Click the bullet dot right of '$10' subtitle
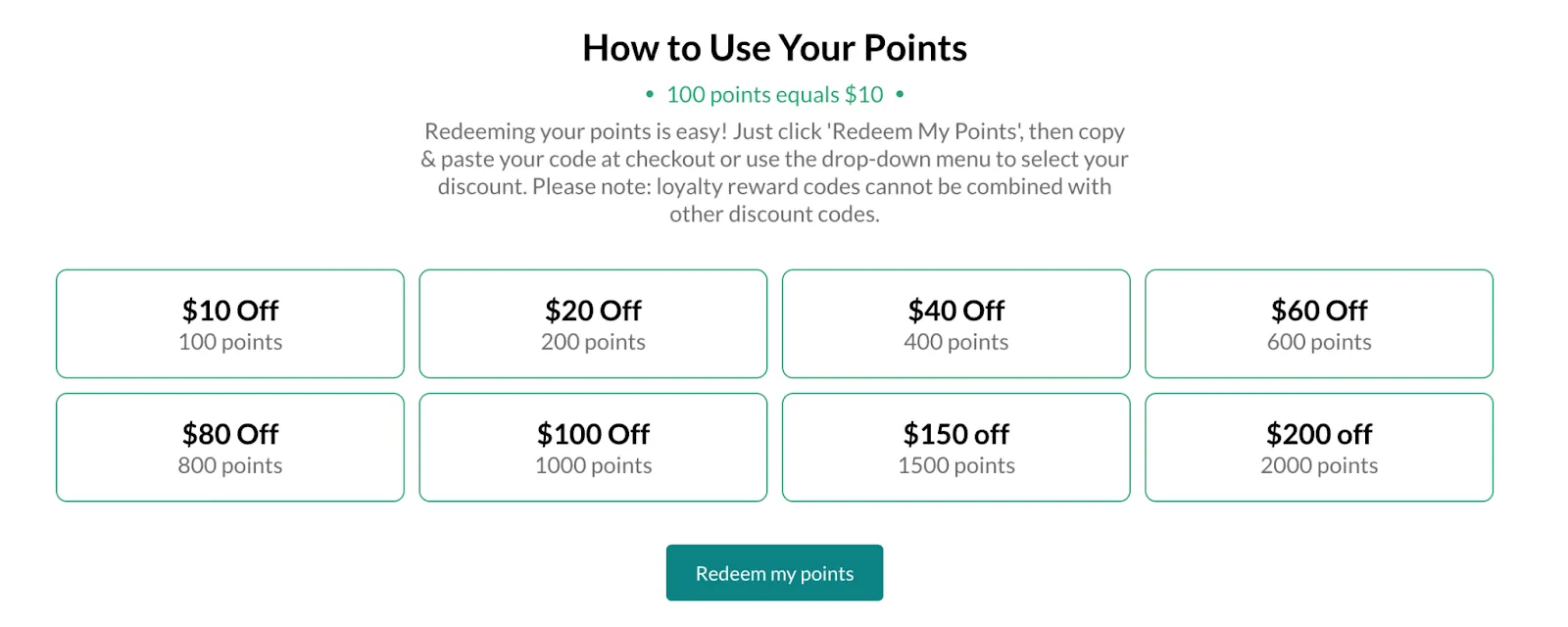Image resolution: width=1568 pixels, height=627 pixels. coord(900,95)
